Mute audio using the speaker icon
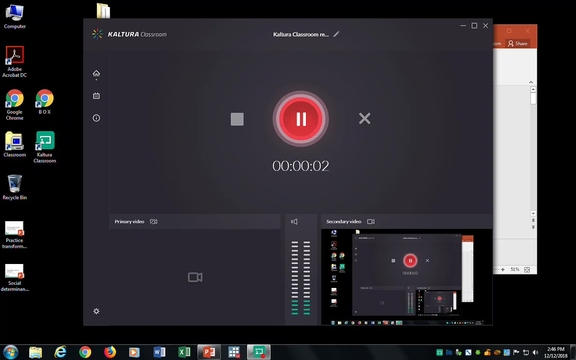Viewport: 576px width, 360px height. 294,222
